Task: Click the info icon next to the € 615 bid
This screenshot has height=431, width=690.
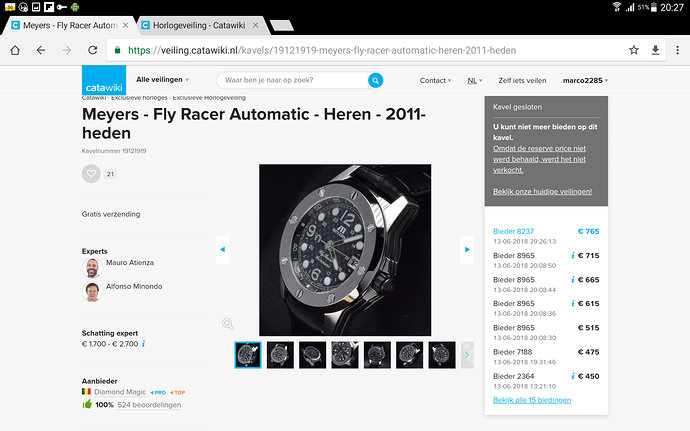Action: (573, 303)
